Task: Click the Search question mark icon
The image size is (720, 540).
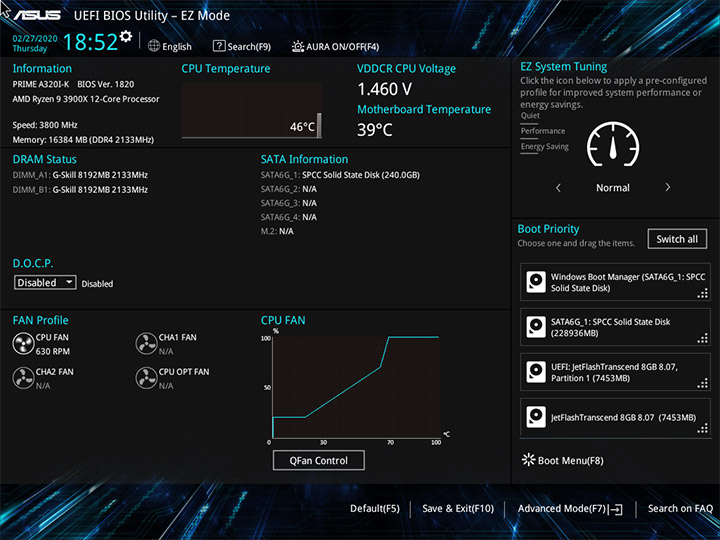Action: click(x=219, y=46)
